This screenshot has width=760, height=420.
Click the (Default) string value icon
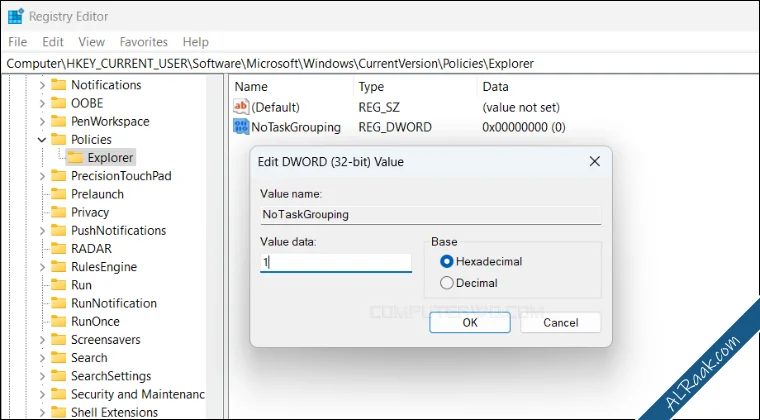point(241,107)
